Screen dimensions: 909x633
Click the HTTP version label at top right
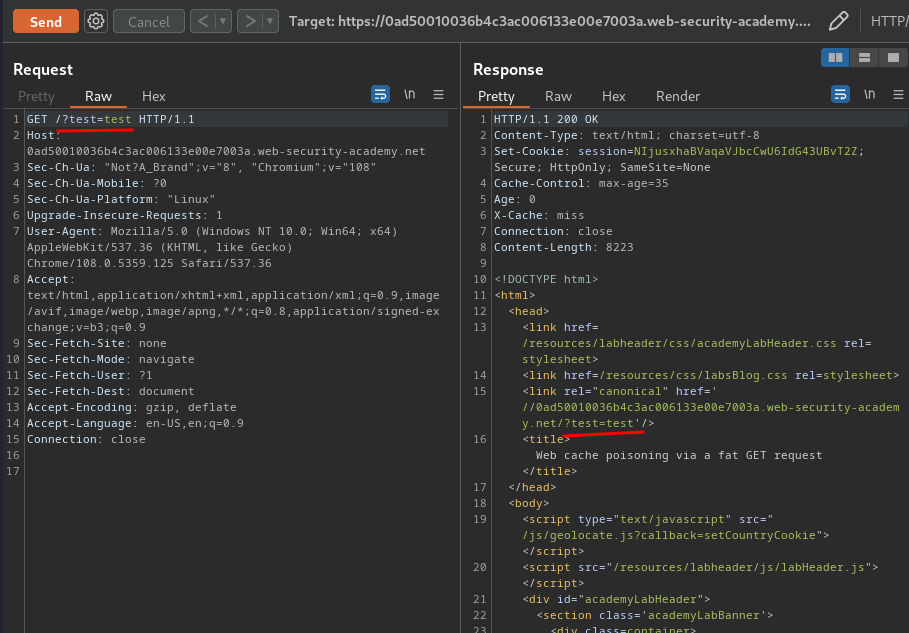(x=890, y=21)
